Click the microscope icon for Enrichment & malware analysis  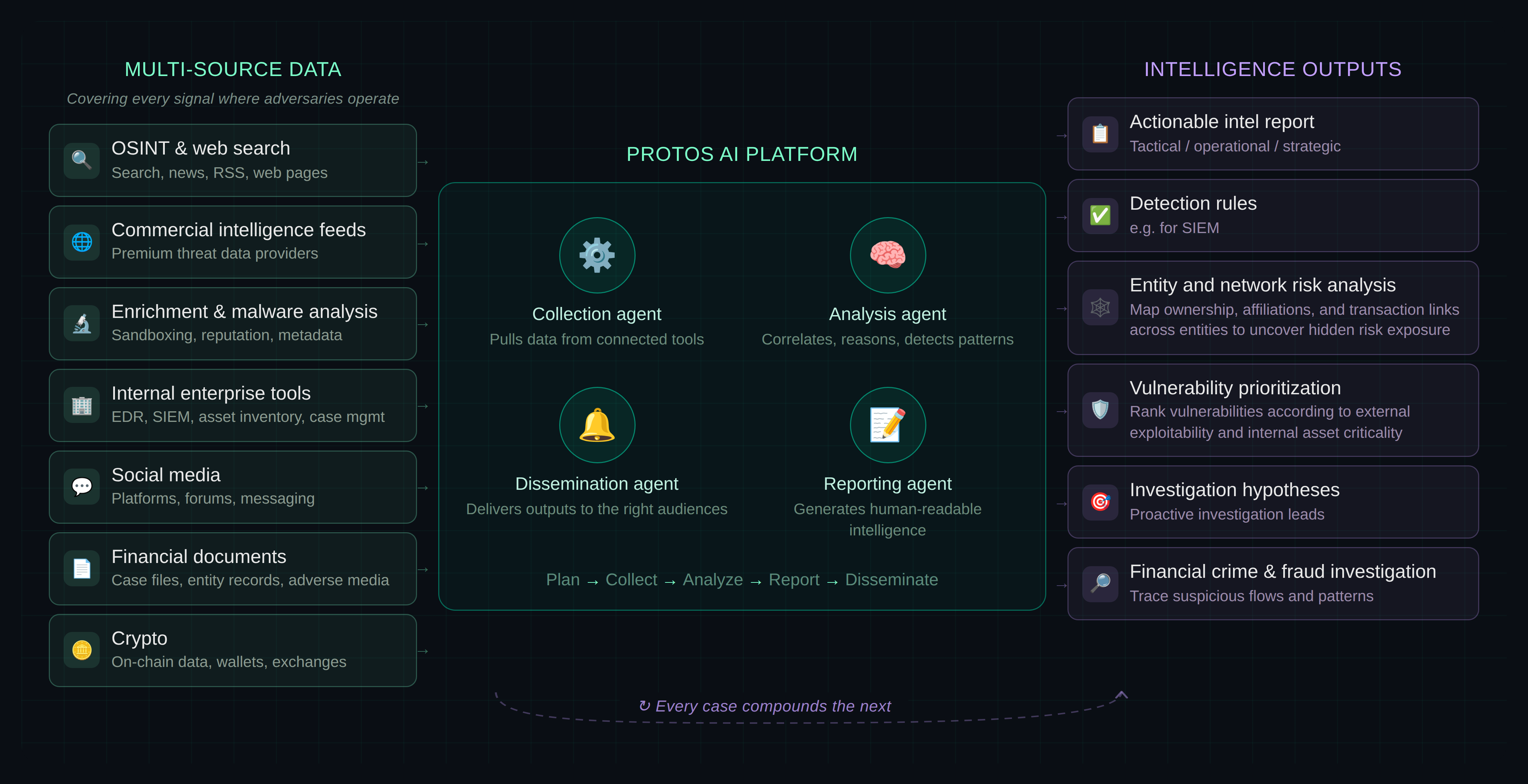click(x=82, y=324)
